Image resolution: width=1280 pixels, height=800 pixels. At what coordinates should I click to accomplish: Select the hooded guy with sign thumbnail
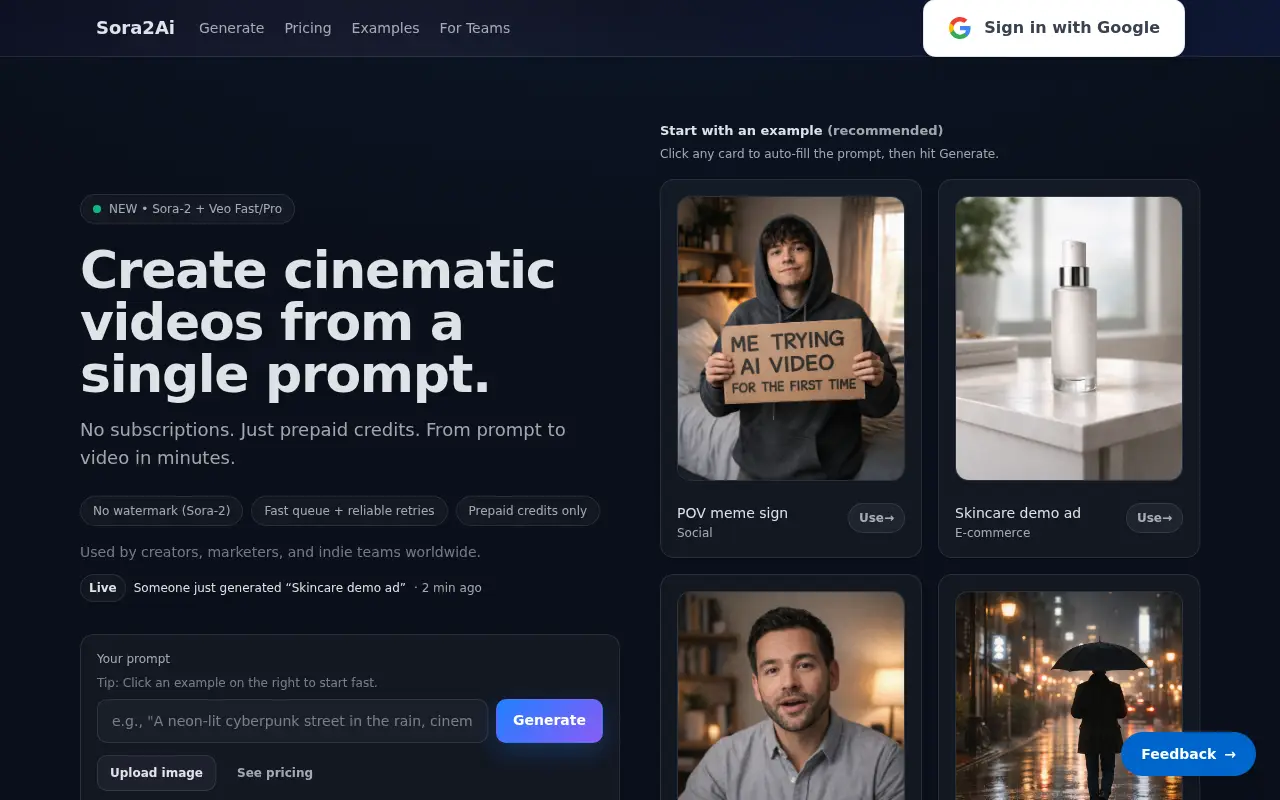pos(791,338)
